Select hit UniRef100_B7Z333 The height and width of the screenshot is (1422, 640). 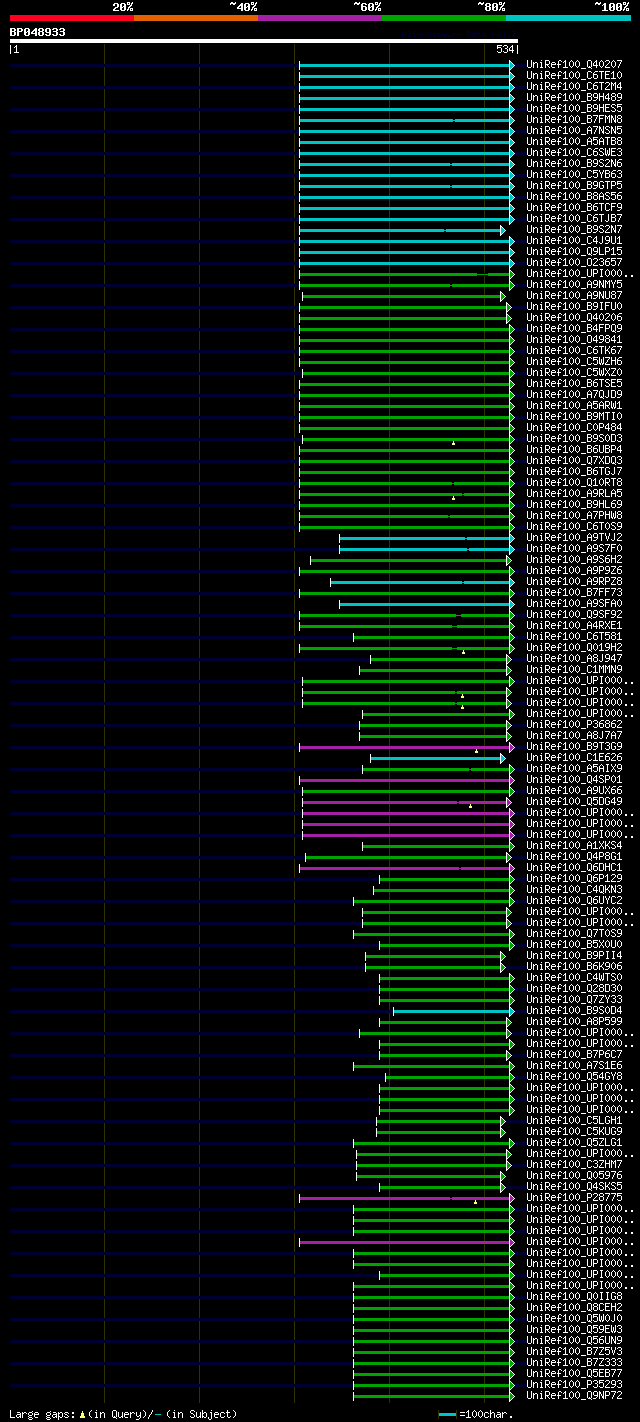click(574, 1362)
